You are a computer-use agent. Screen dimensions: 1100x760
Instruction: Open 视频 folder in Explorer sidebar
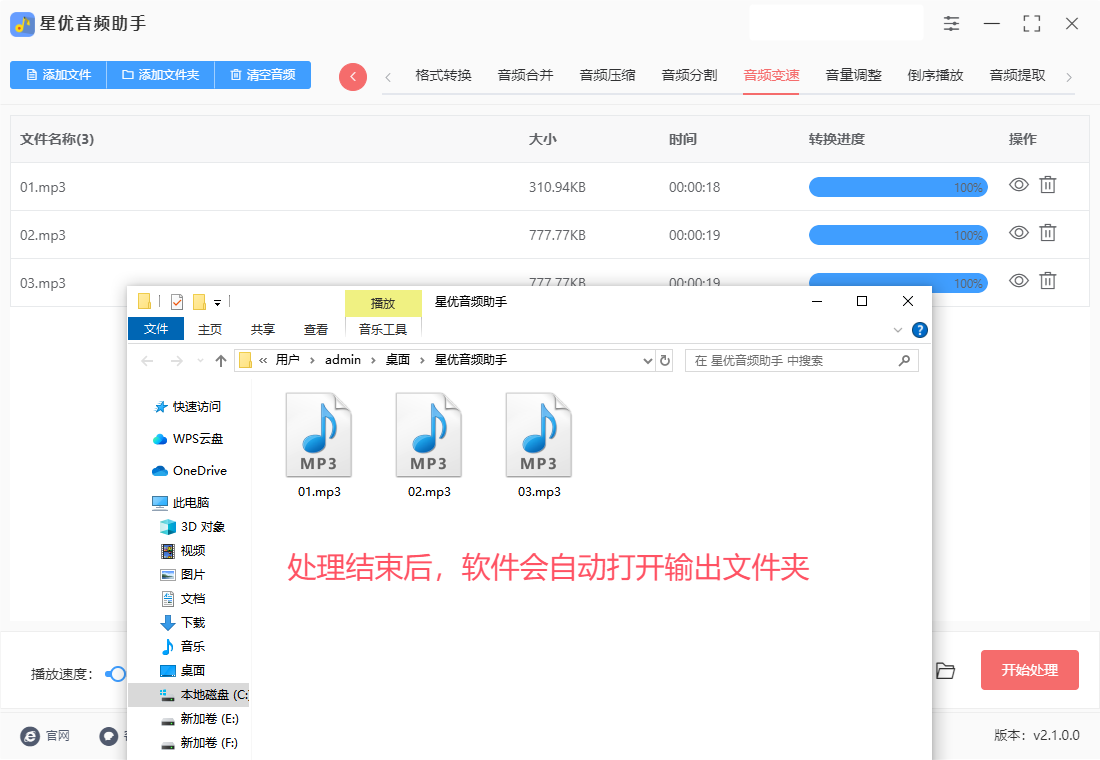click(183, 550)
